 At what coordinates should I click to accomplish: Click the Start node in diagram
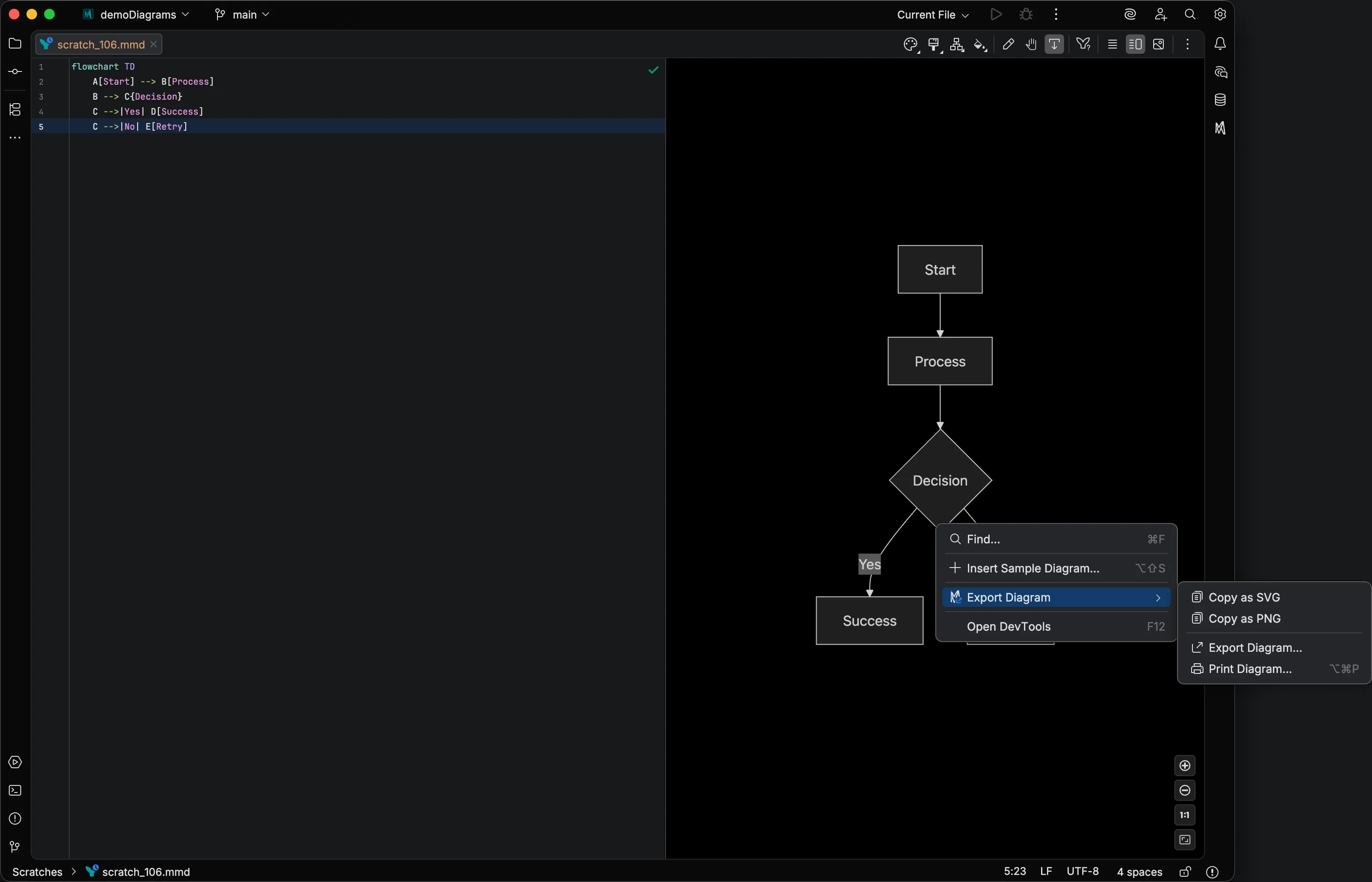[940, 270]
